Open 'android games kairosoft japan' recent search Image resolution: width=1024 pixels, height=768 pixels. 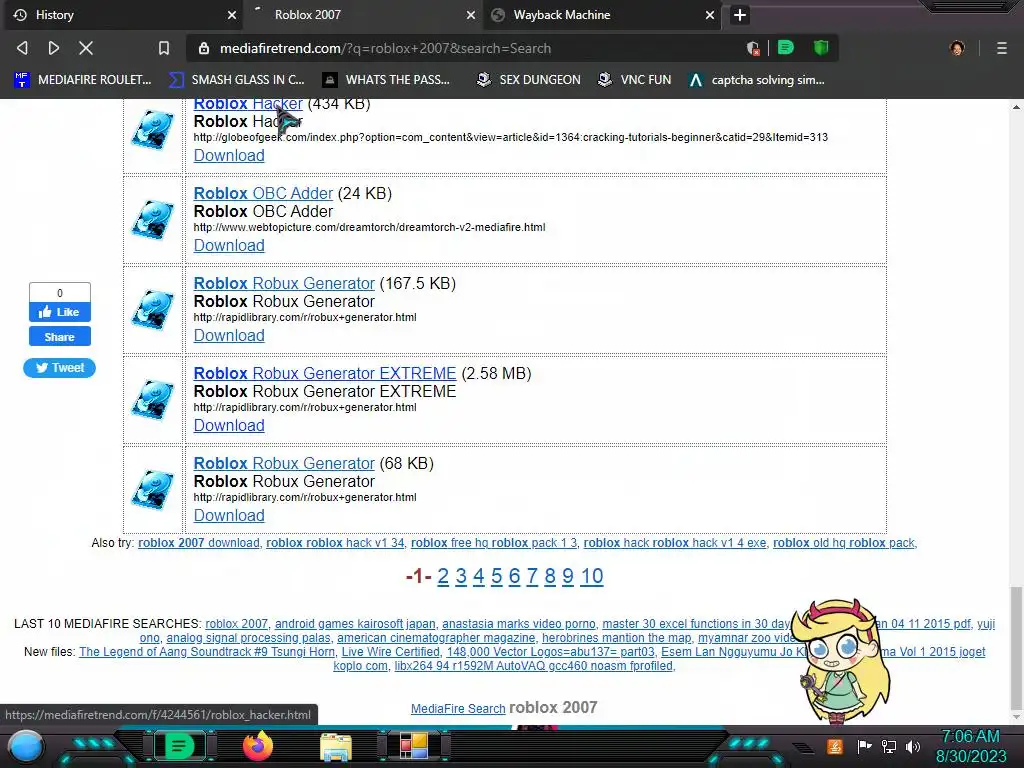point(355,624)
